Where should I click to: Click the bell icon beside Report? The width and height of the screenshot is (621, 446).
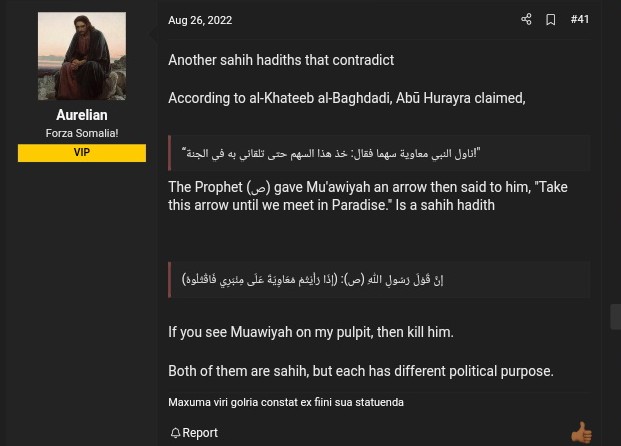175,433
